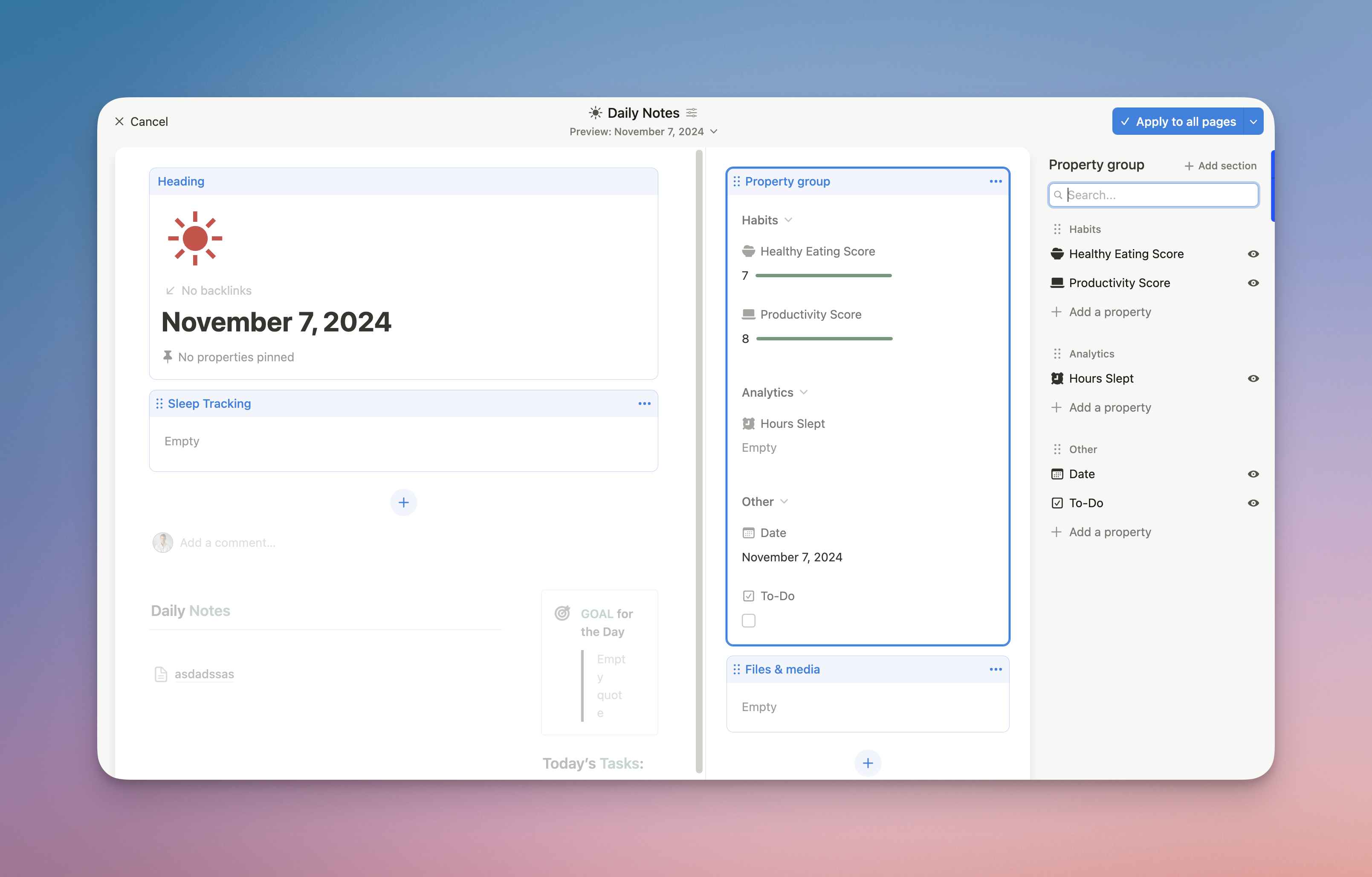Open the Preview date dropdown

tap(643, 132)
